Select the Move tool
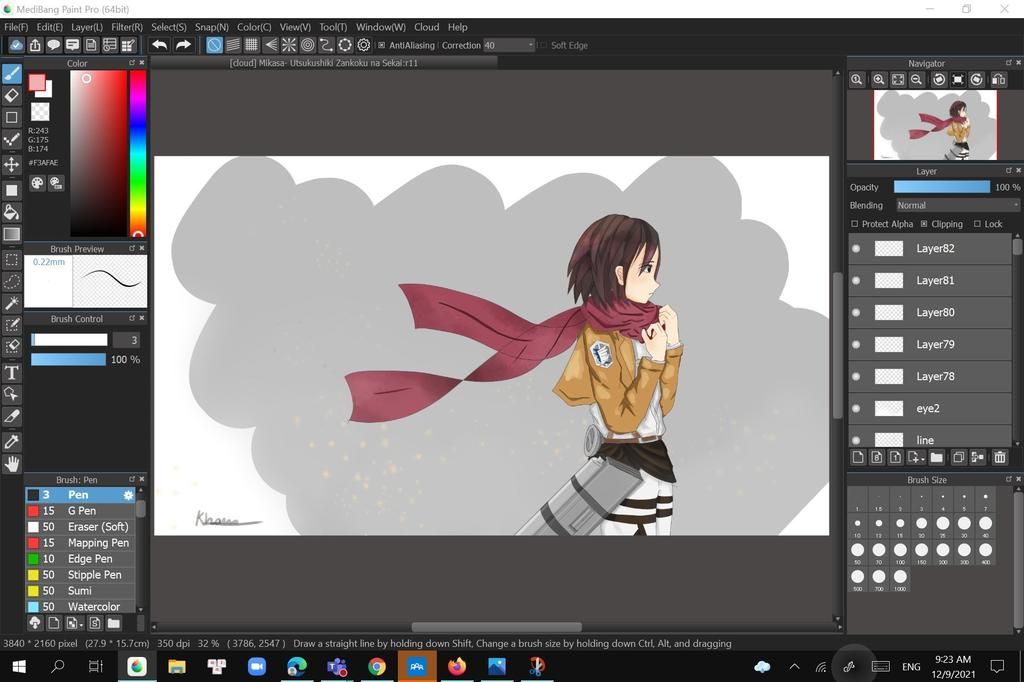This screenshot has width=1024, height=682. [12, 164]
